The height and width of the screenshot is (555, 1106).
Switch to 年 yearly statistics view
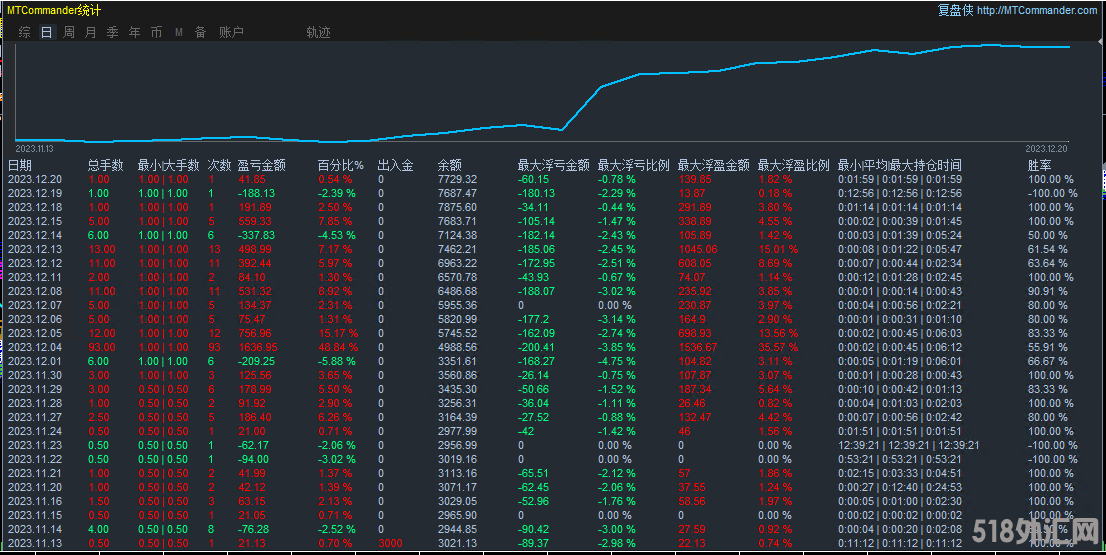(135, 32)
